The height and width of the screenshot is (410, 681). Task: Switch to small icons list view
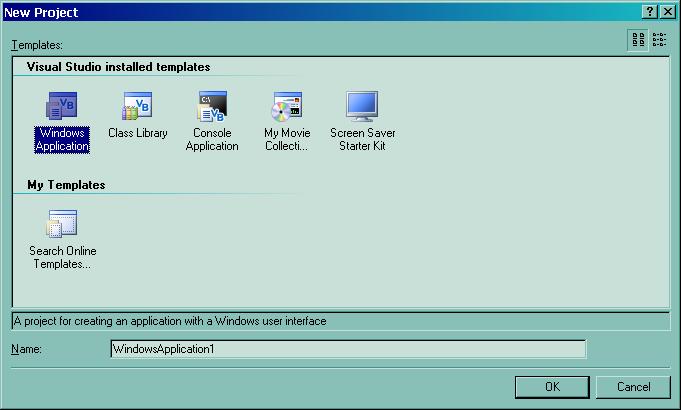point(659,40)
